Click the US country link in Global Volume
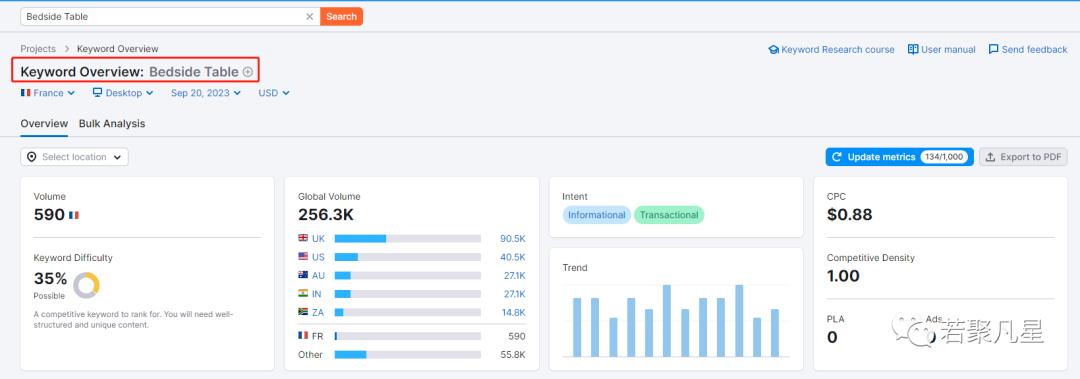This screenshot has height=379, width=1080. point(318,257)
